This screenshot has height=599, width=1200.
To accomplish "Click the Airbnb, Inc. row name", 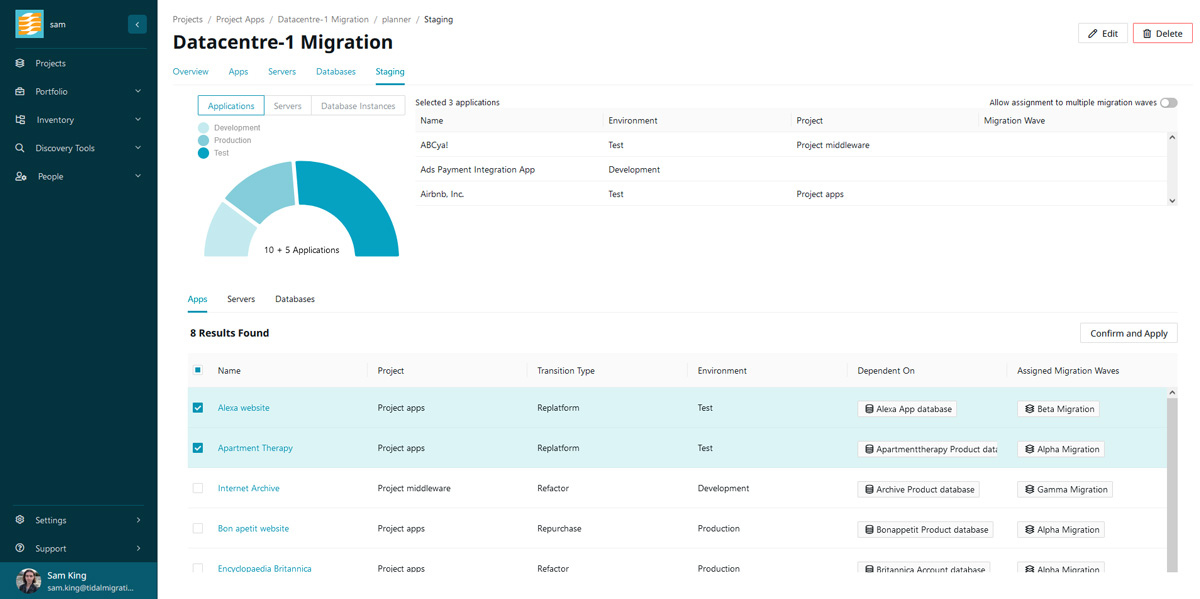I will coord(442,194).
